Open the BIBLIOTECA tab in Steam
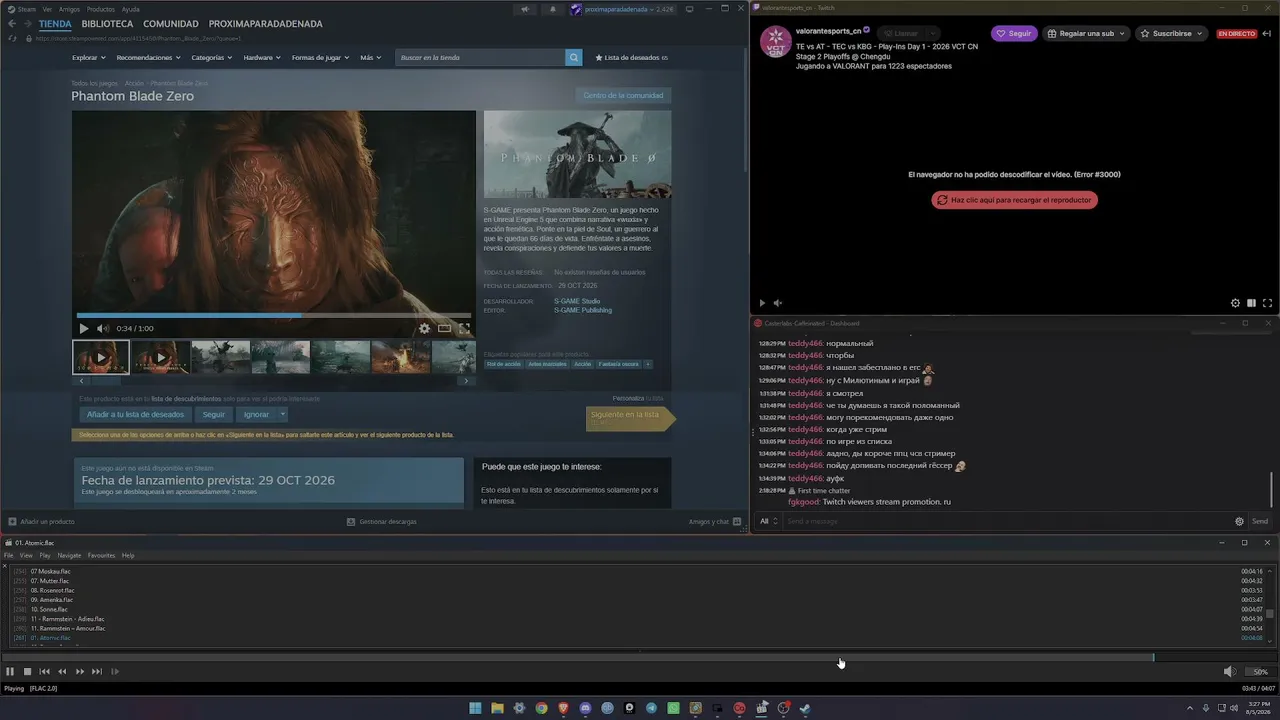Image resolution: width=1280 pixels, height=720 pixels. [x=107, y=24]
